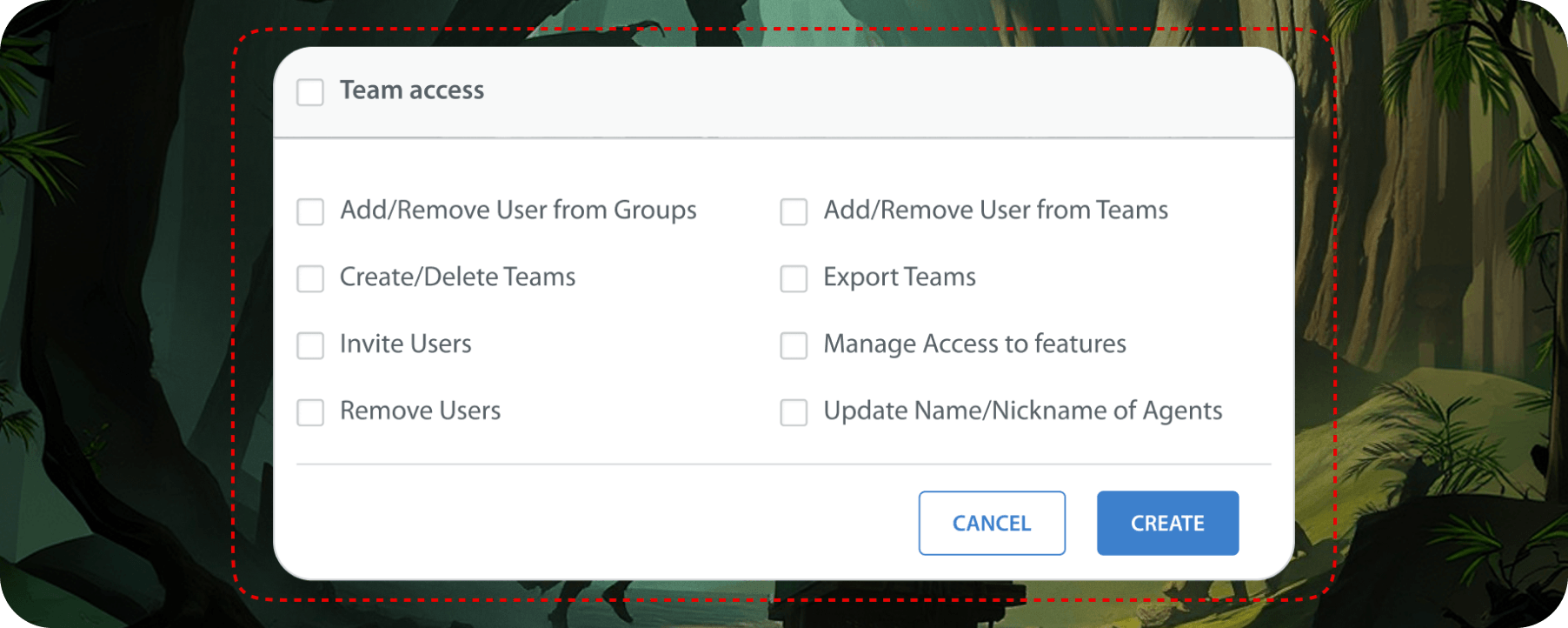
Task: Click the CANCEL button
Action: [992, 523]
